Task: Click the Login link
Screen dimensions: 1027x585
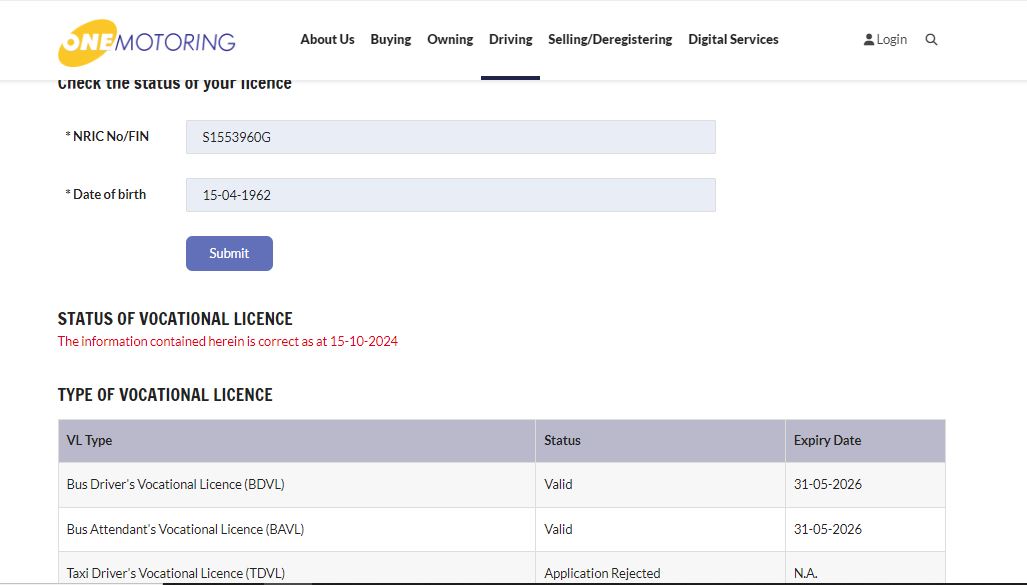Action: click(x=885, y=40)
